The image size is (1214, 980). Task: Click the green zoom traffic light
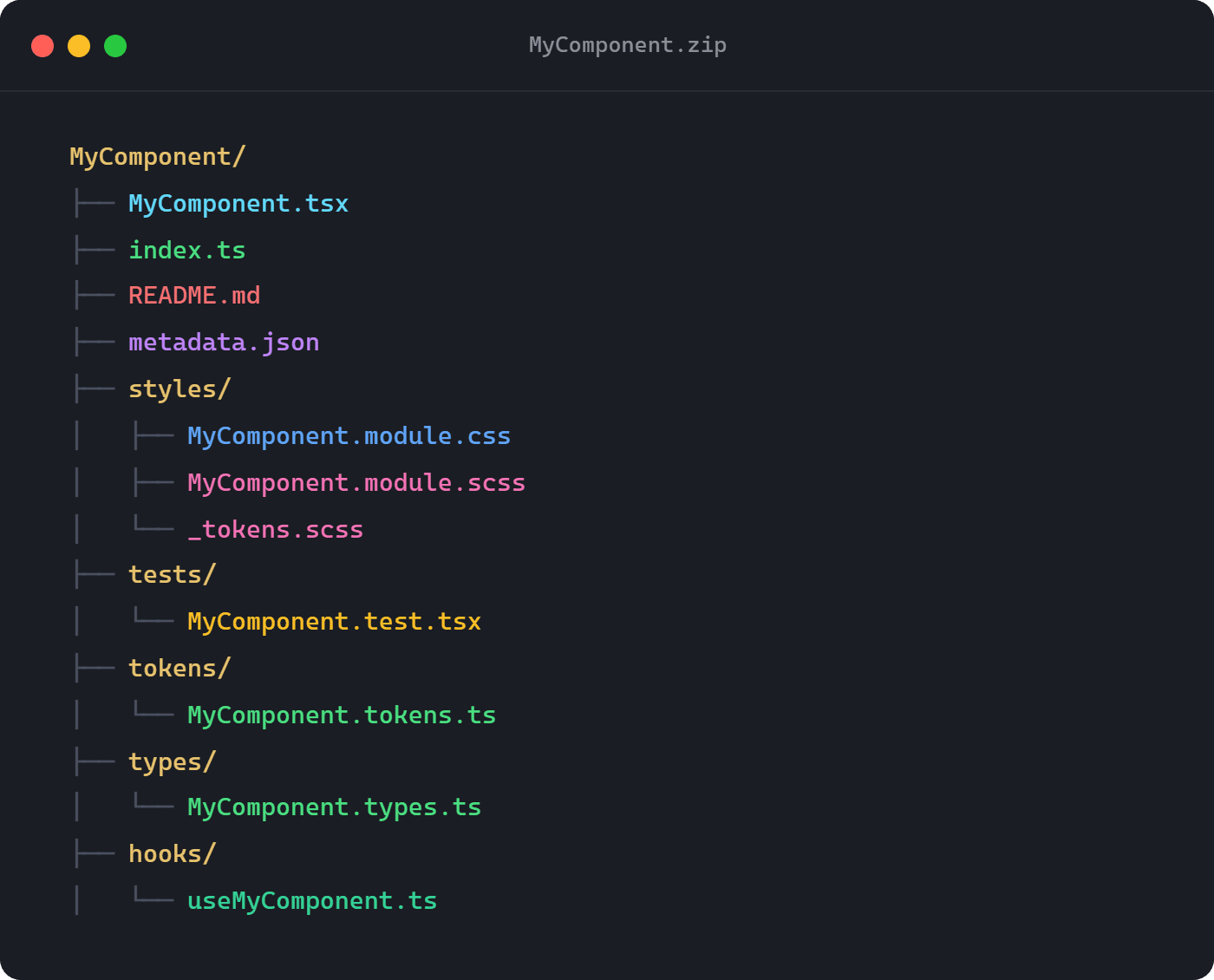tap(115, 45)
